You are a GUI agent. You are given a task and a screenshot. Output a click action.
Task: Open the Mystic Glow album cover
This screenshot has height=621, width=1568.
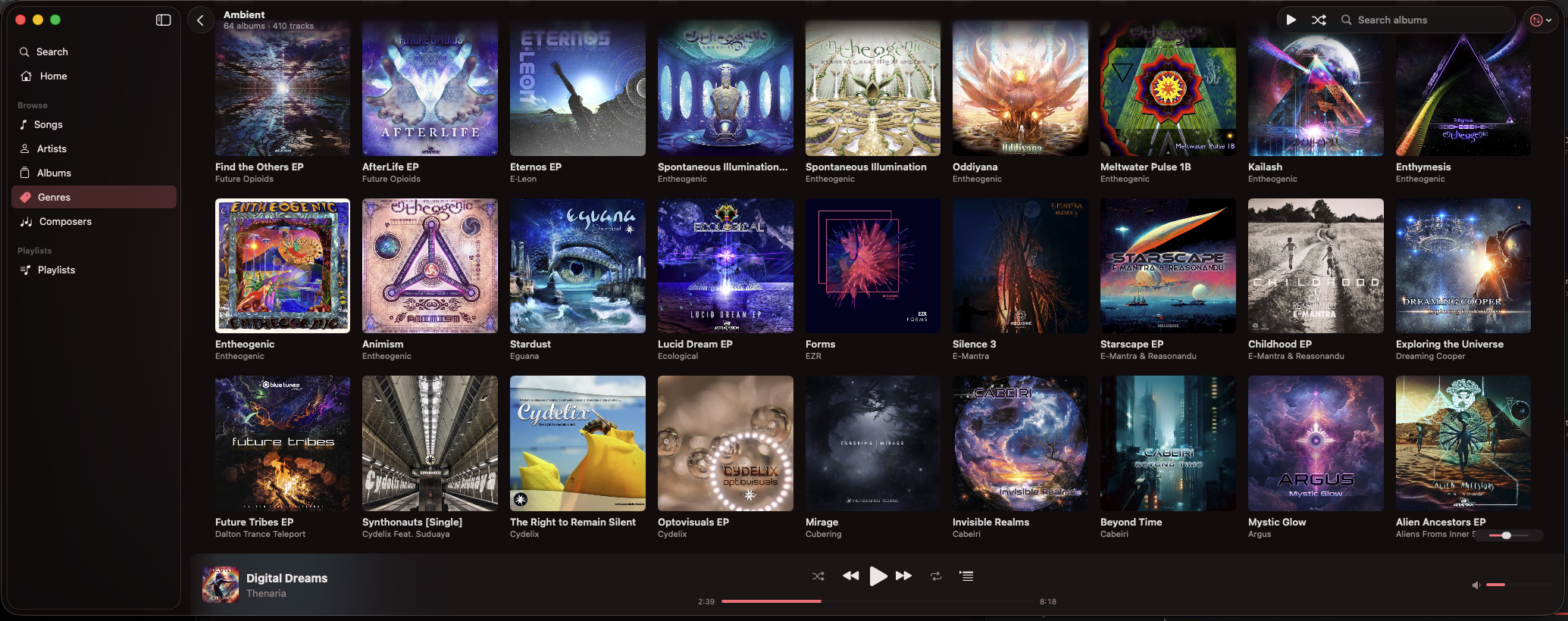point(1316,444)
